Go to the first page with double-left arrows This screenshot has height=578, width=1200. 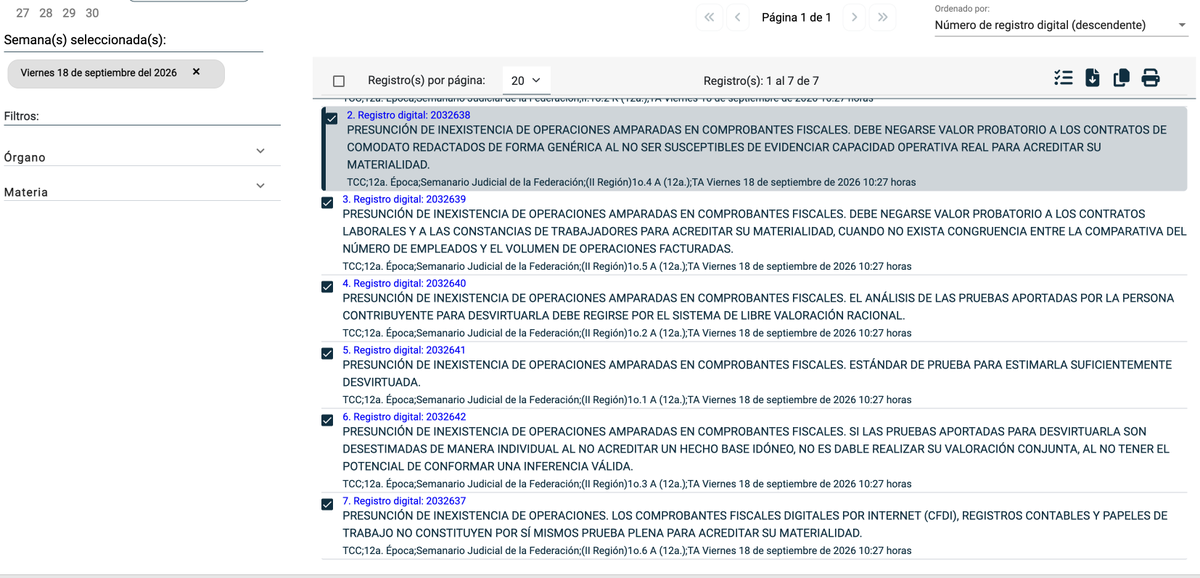pos(709,17)
